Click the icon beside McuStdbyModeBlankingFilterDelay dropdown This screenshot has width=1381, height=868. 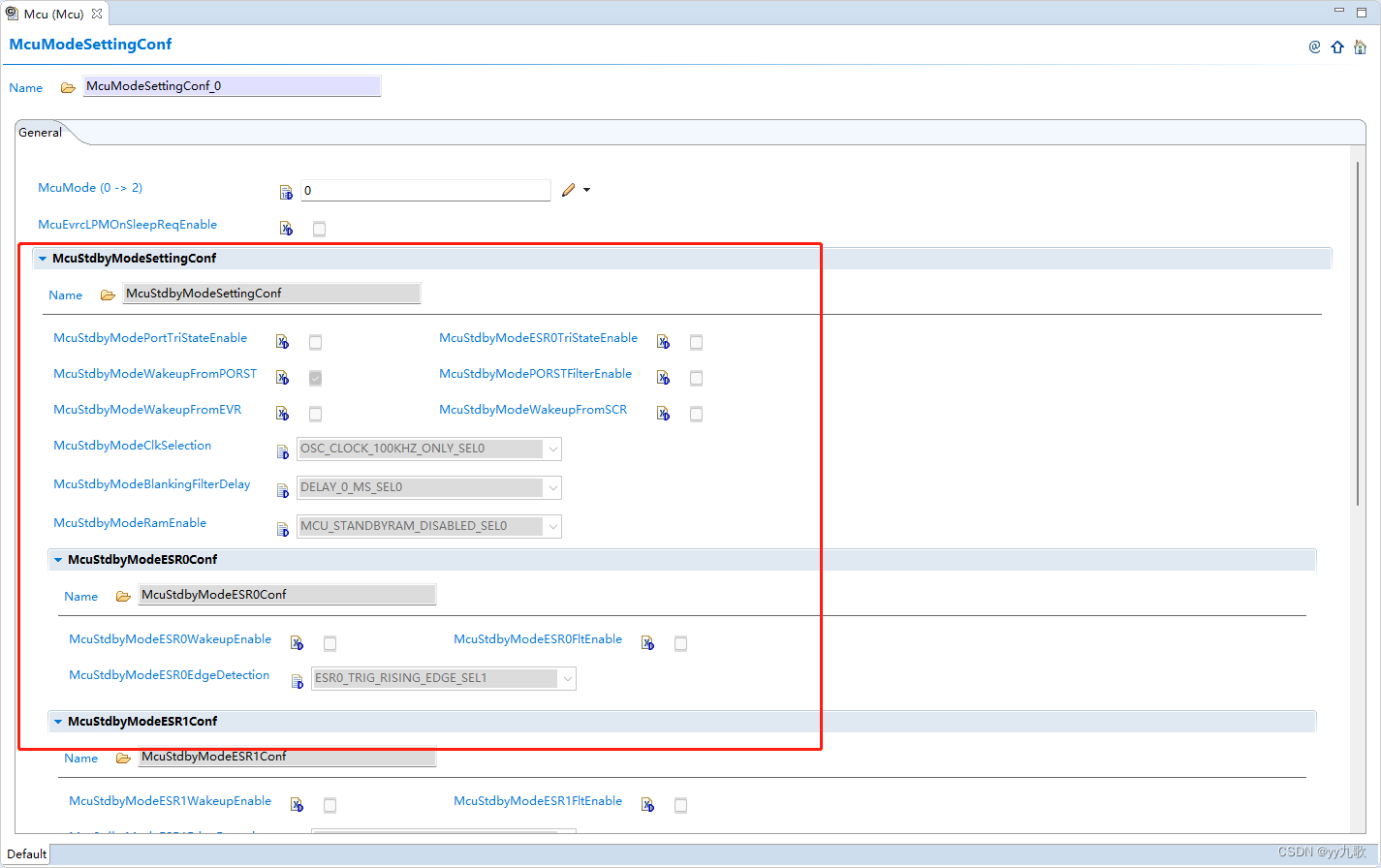coord(282,490)
